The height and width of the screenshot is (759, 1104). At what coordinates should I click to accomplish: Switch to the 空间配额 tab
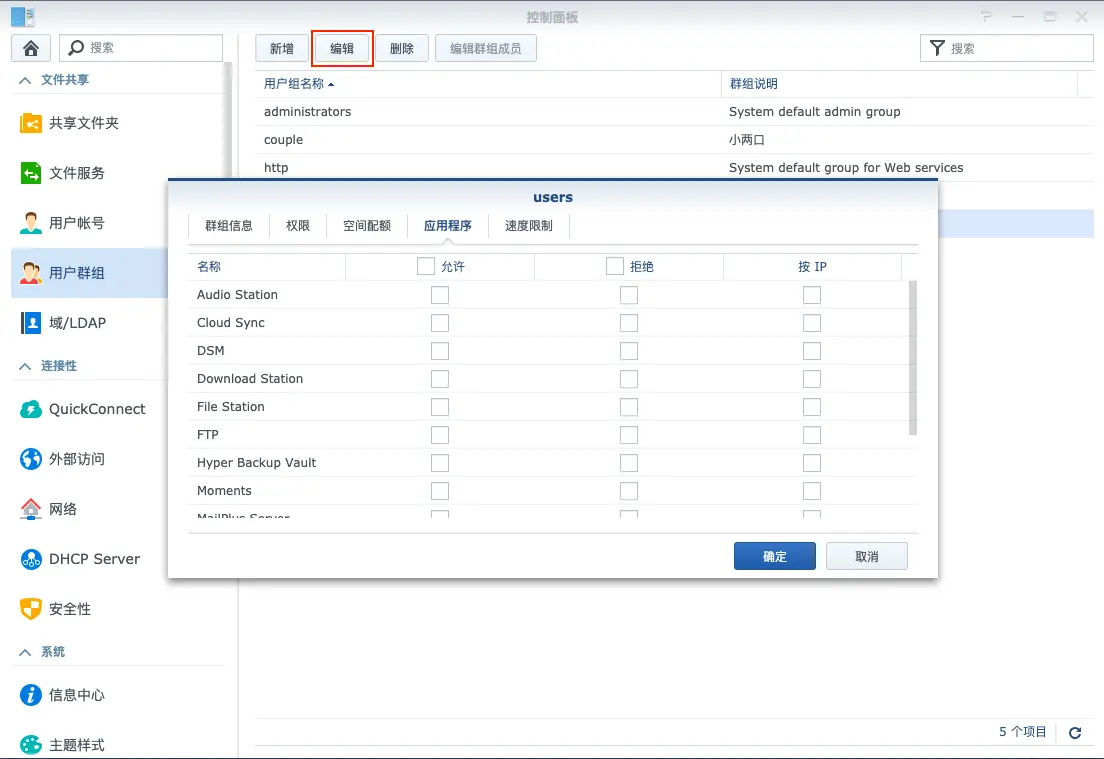coord(367,226)
